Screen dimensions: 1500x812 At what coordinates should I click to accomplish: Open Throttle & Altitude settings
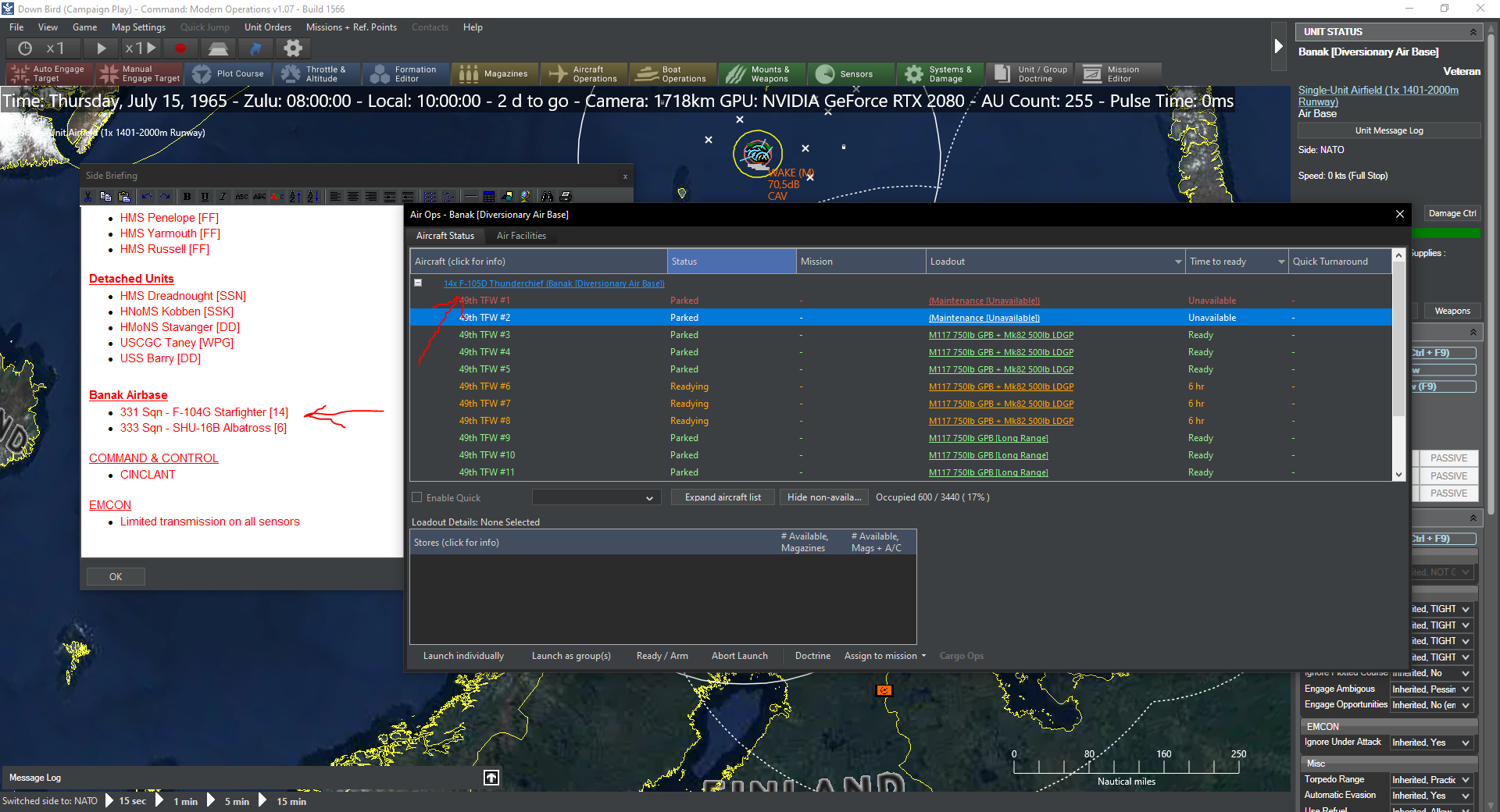click(x=316, y=74)
